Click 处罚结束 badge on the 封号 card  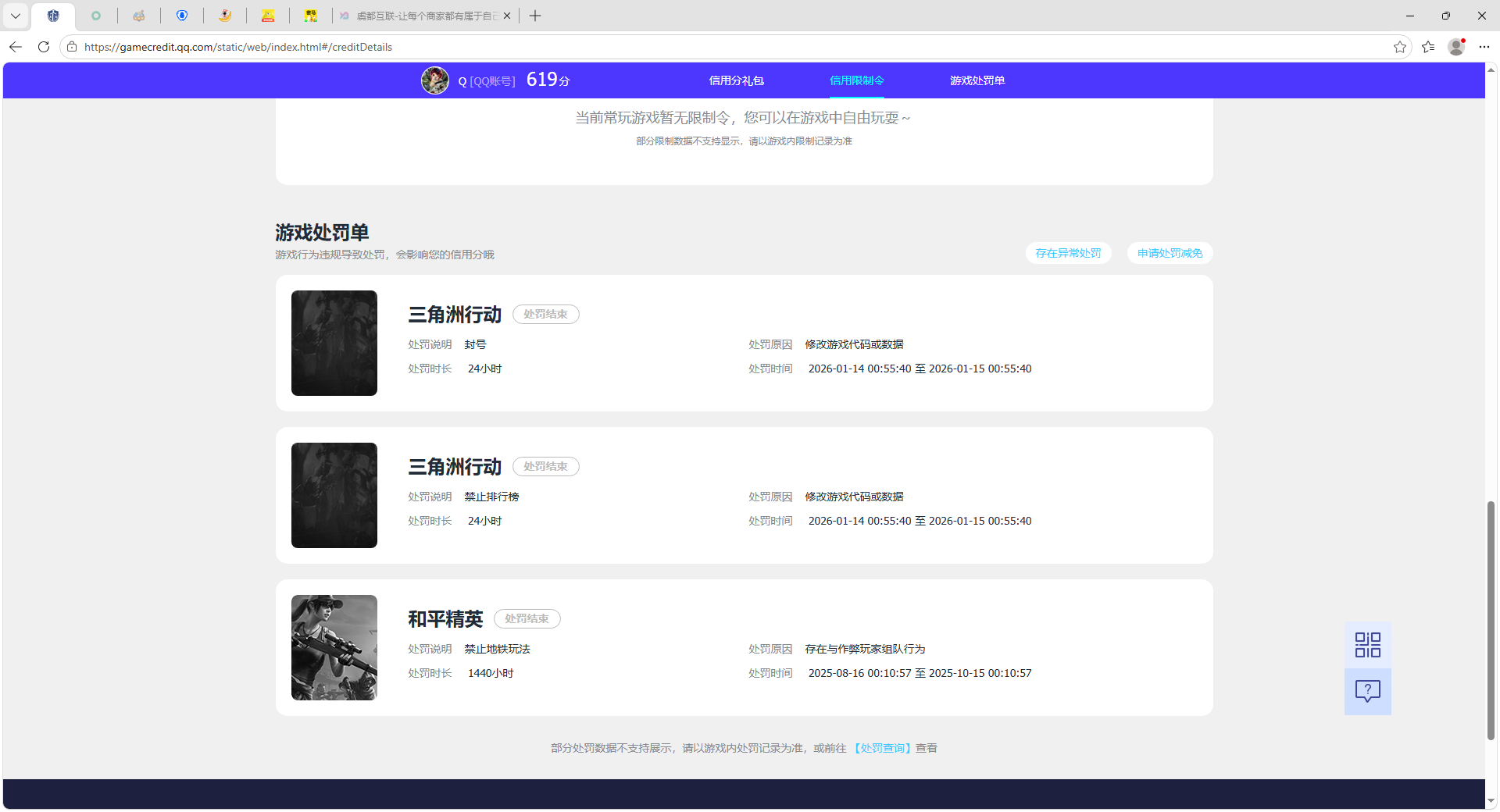point(545,314)
